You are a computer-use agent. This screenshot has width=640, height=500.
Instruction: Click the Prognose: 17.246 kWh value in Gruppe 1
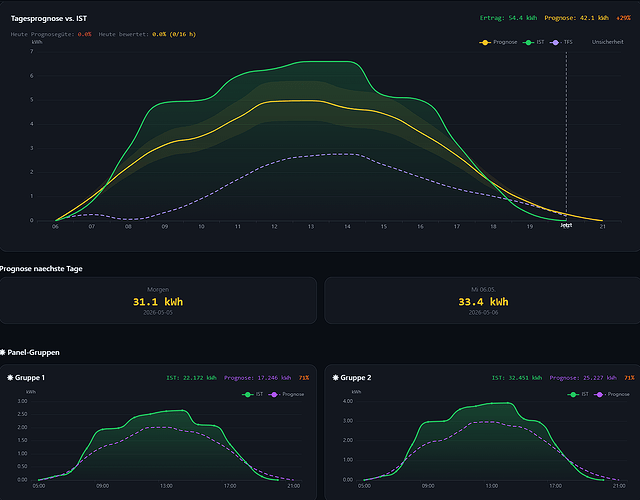[258, 378]
